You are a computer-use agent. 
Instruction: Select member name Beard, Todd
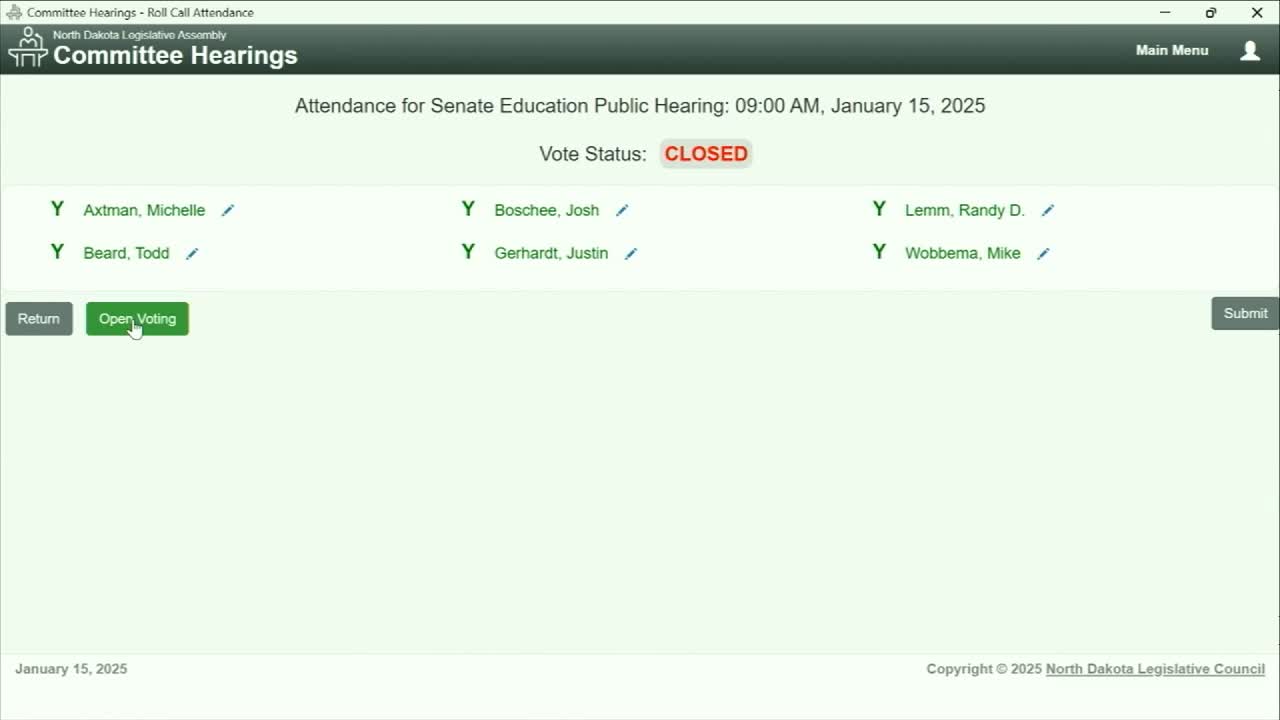pos(126,253)
